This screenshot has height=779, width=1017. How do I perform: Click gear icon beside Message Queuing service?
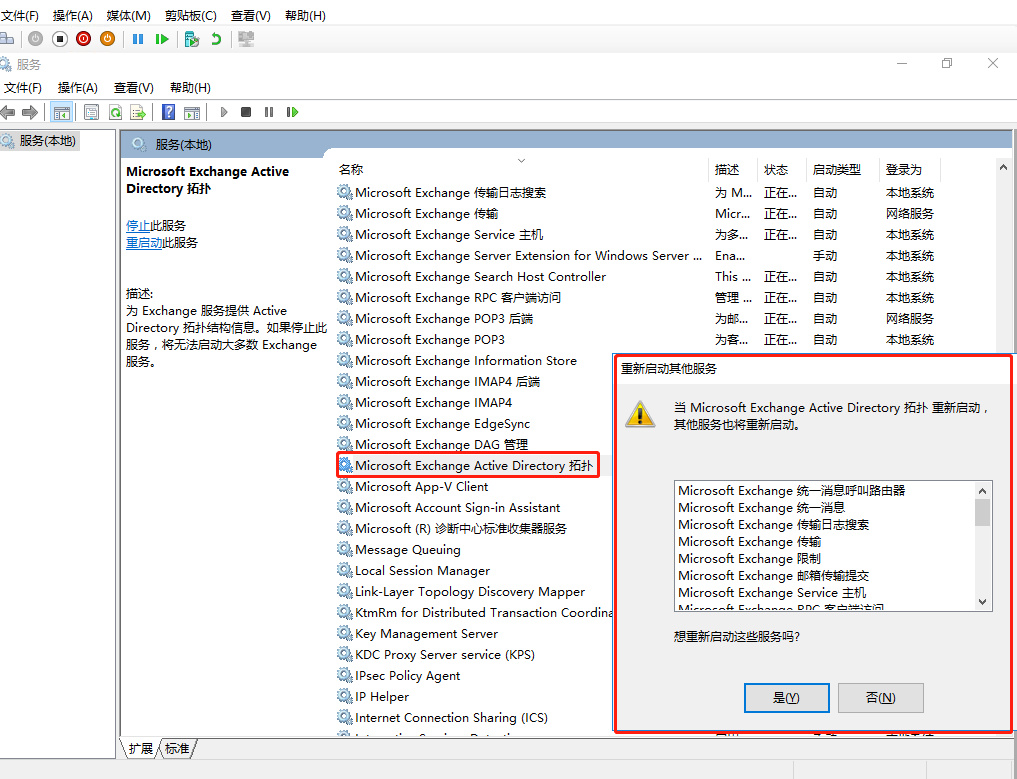click(x=345, y=549)
